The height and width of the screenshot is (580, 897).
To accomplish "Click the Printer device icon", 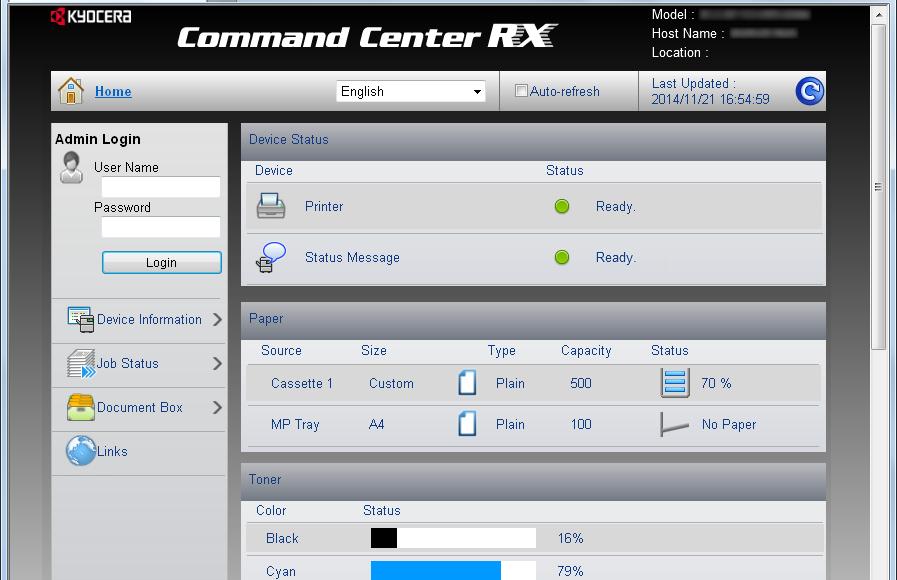I will (x=271, y=206).
